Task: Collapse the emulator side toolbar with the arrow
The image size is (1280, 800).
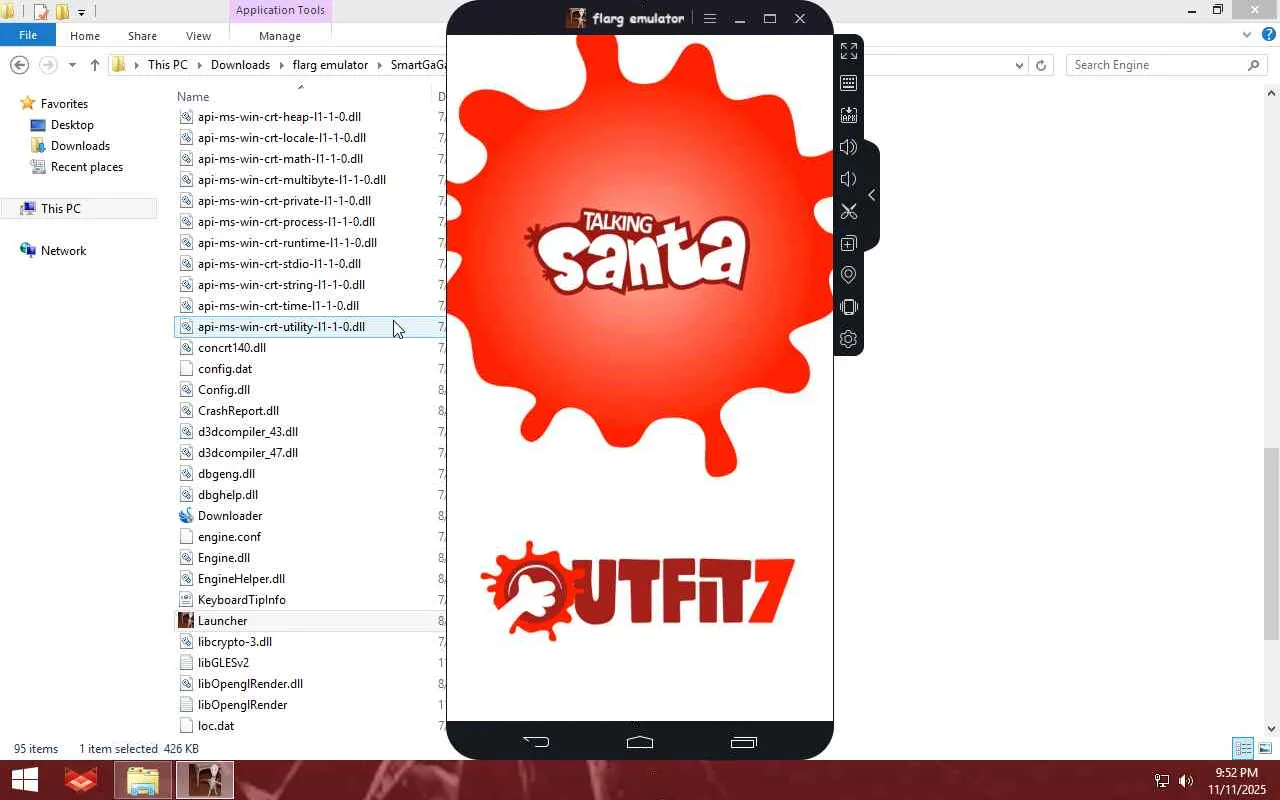Action: (872, 195)
